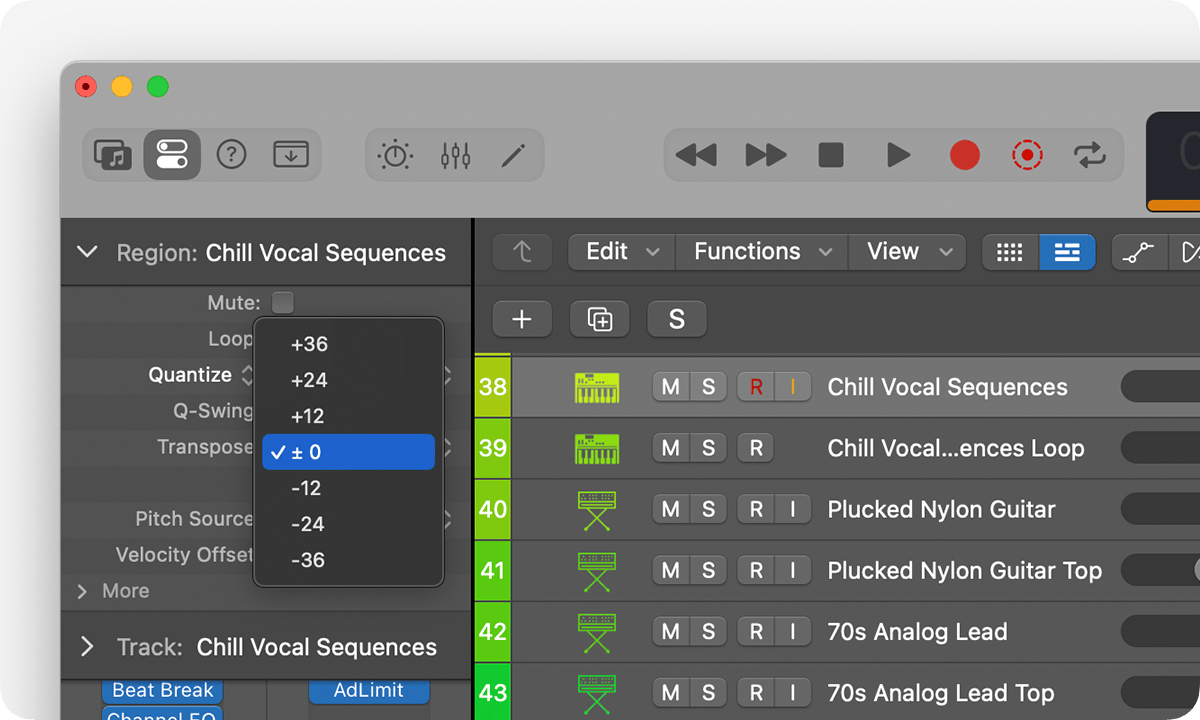Toggle the Inspector panel button
This screenshot has height=720, width=1200.
pos(172,155)
